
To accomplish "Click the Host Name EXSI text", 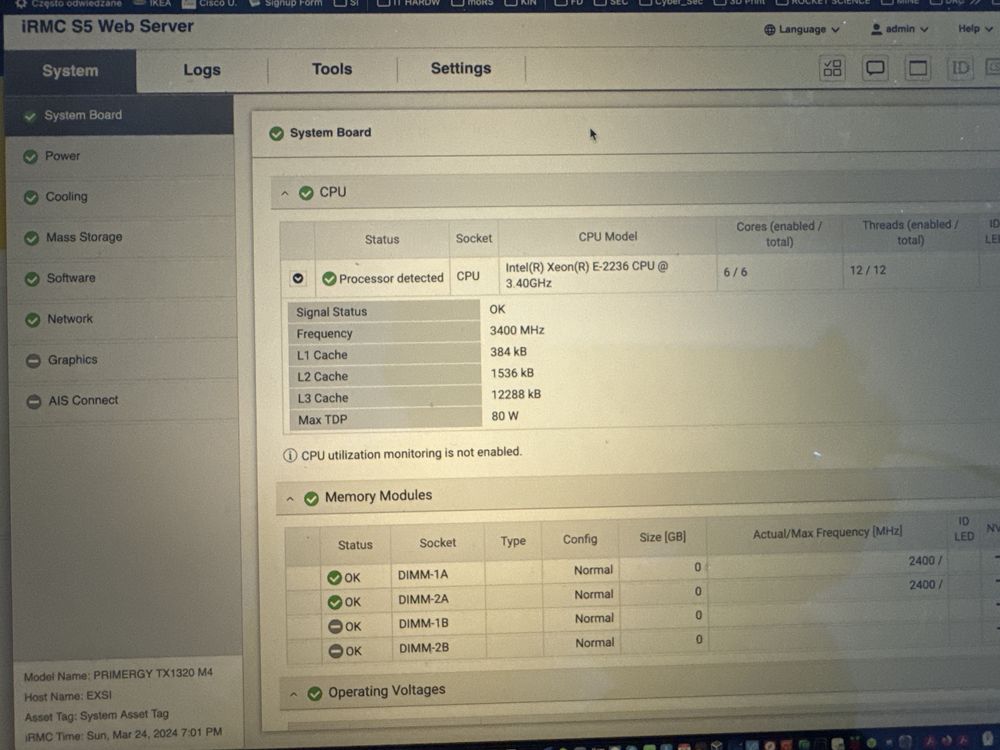I will pyautogui.click(x=68, y=696).
